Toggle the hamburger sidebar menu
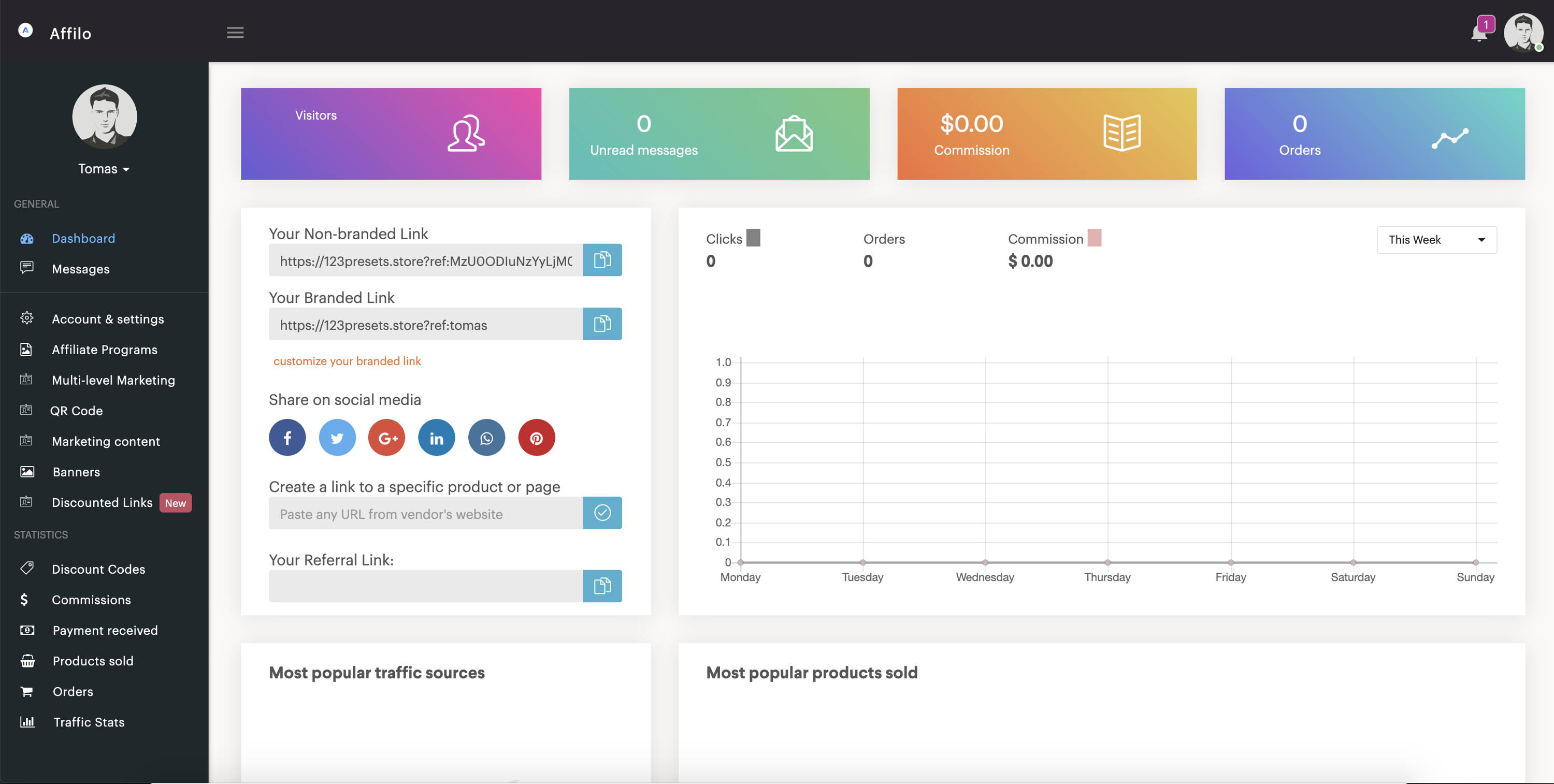Screen dimensions: 1554x784 235,33
